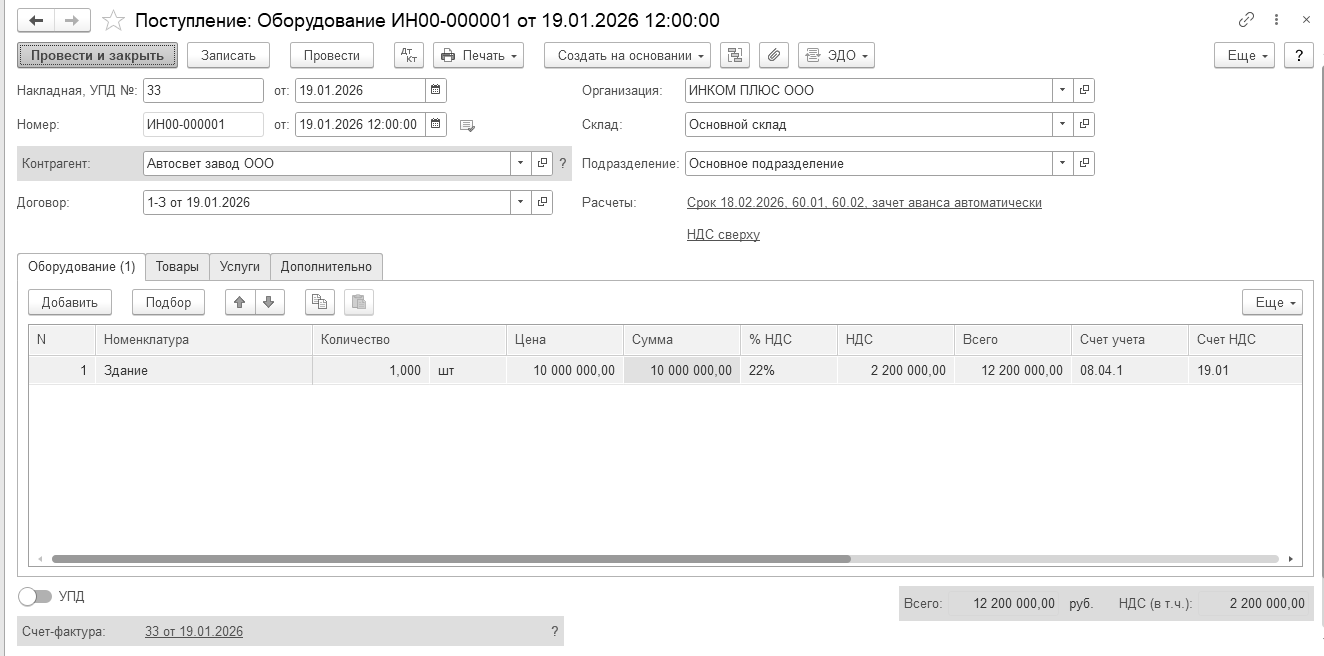The width and height of the screenshot is (1324, 656).
Task: Click Накладная, УПД № field
Action: pos(203,90)
